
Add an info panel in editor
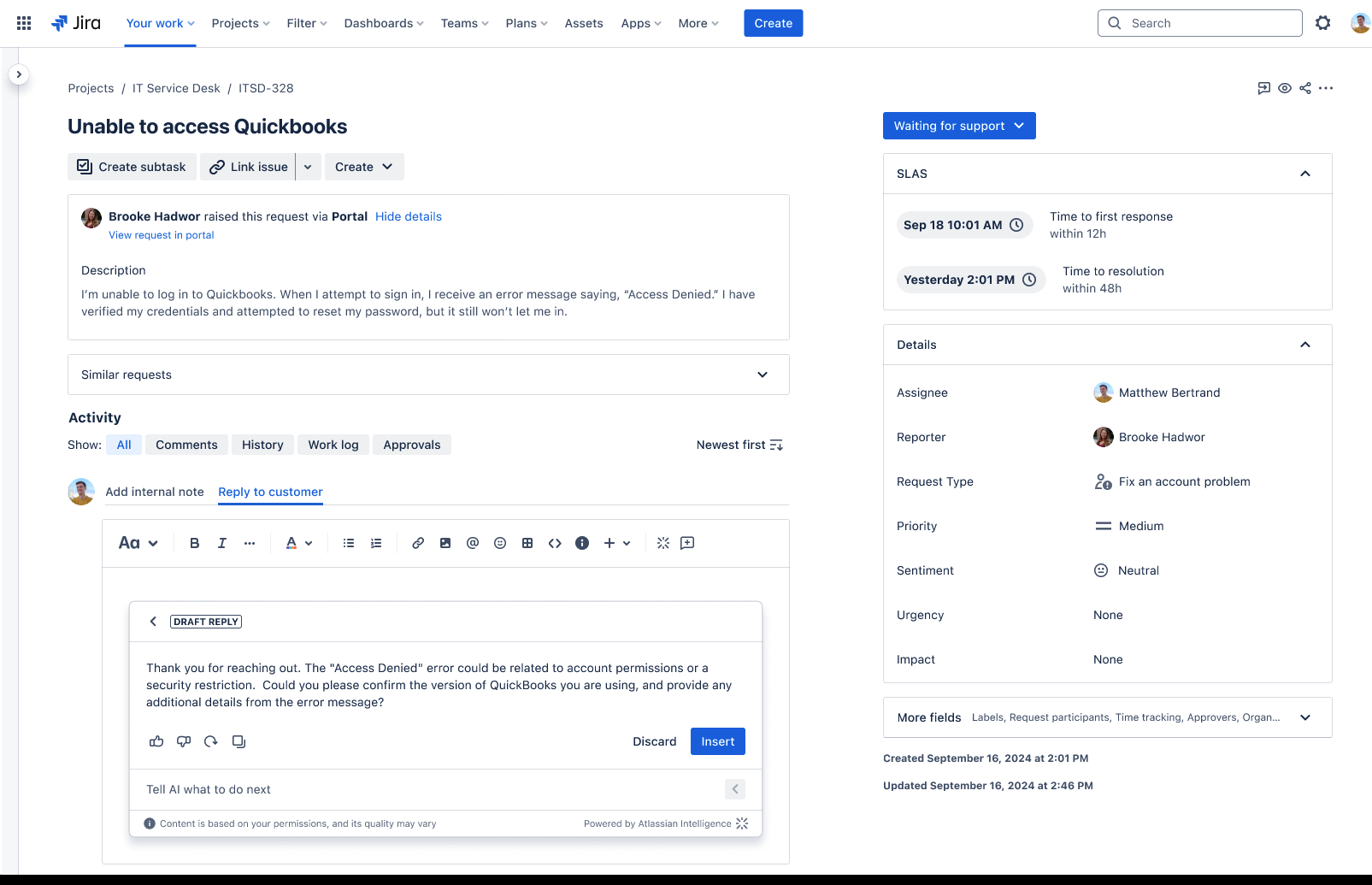582,543
